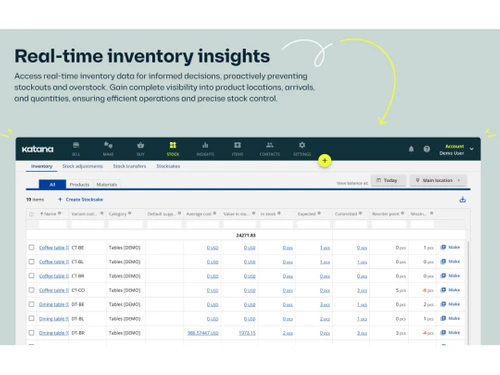Check the DT-BR dining table row
500x375 pixels.
[31, 333]
